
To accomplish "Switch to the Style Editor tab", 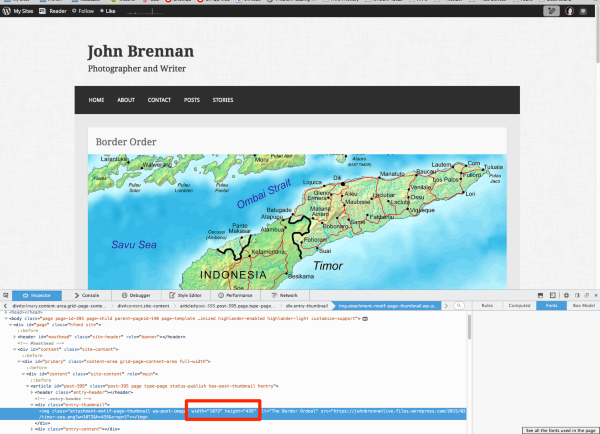I will pyautogui.click(x=186, y=295).
